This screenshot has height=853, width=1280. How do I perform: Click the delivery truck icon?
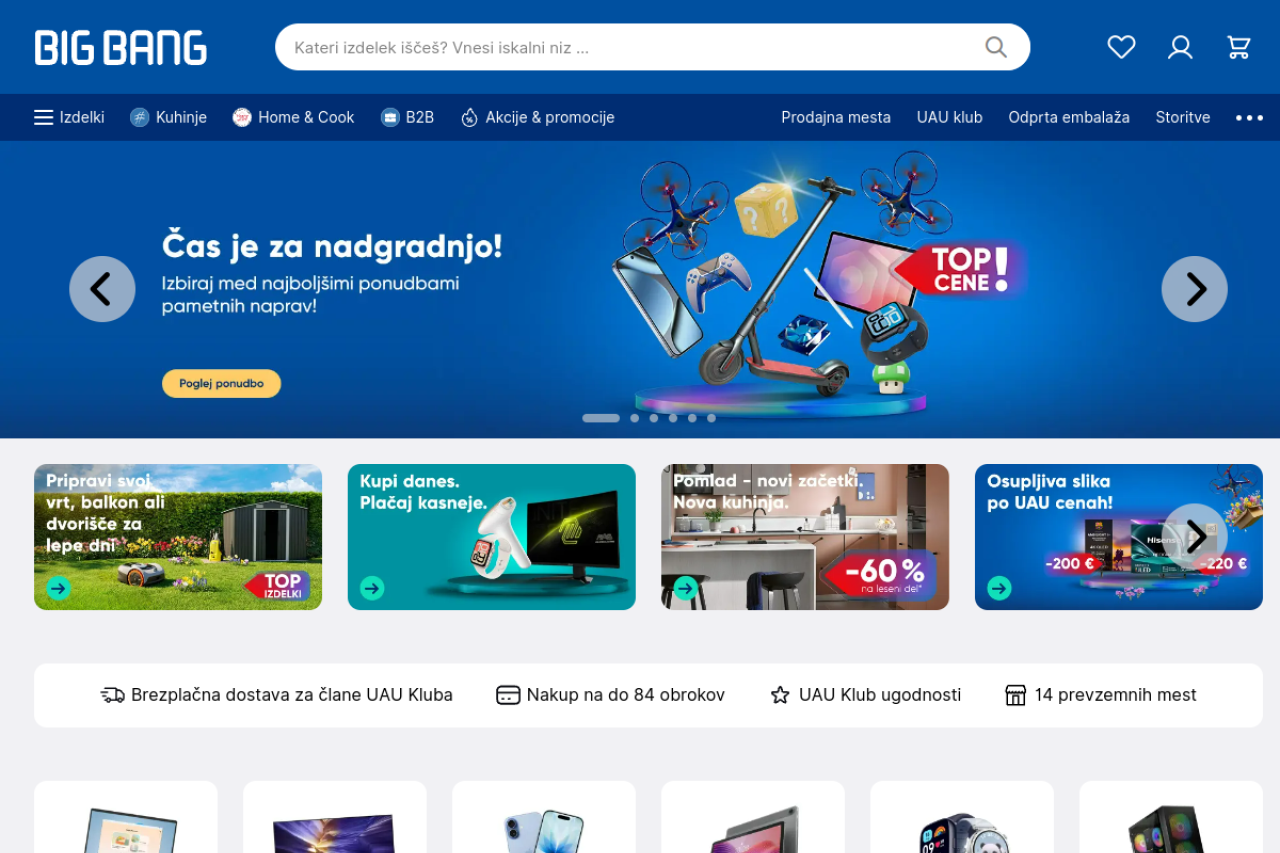pyautogui.click(x=112, y=695)
